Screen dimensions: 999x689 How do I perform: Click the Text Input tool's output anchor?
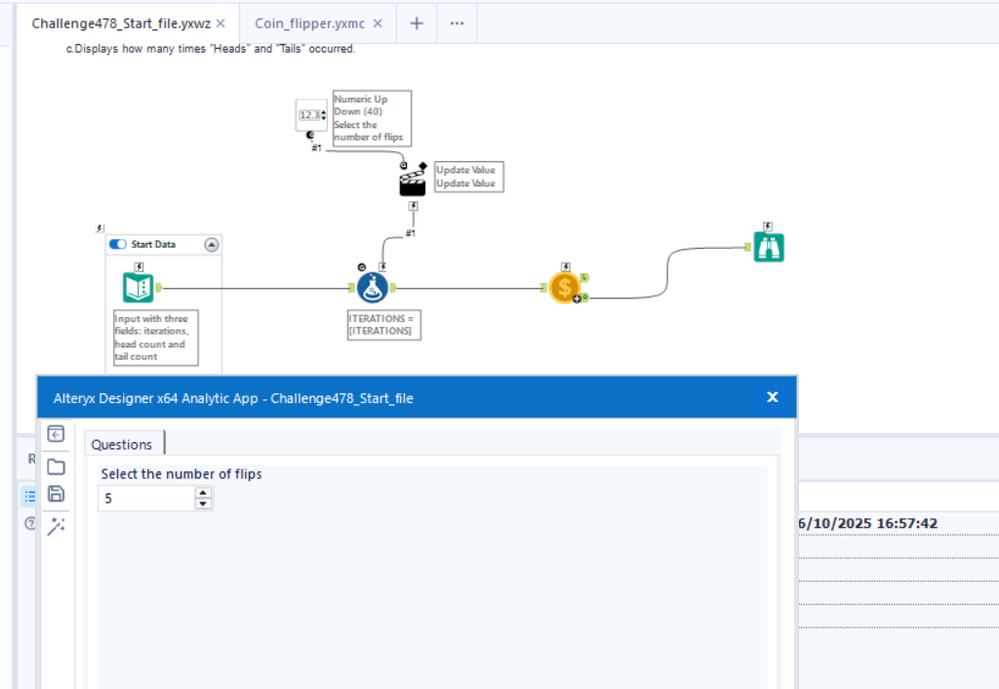pyautogui.click(x=159, y=288)
